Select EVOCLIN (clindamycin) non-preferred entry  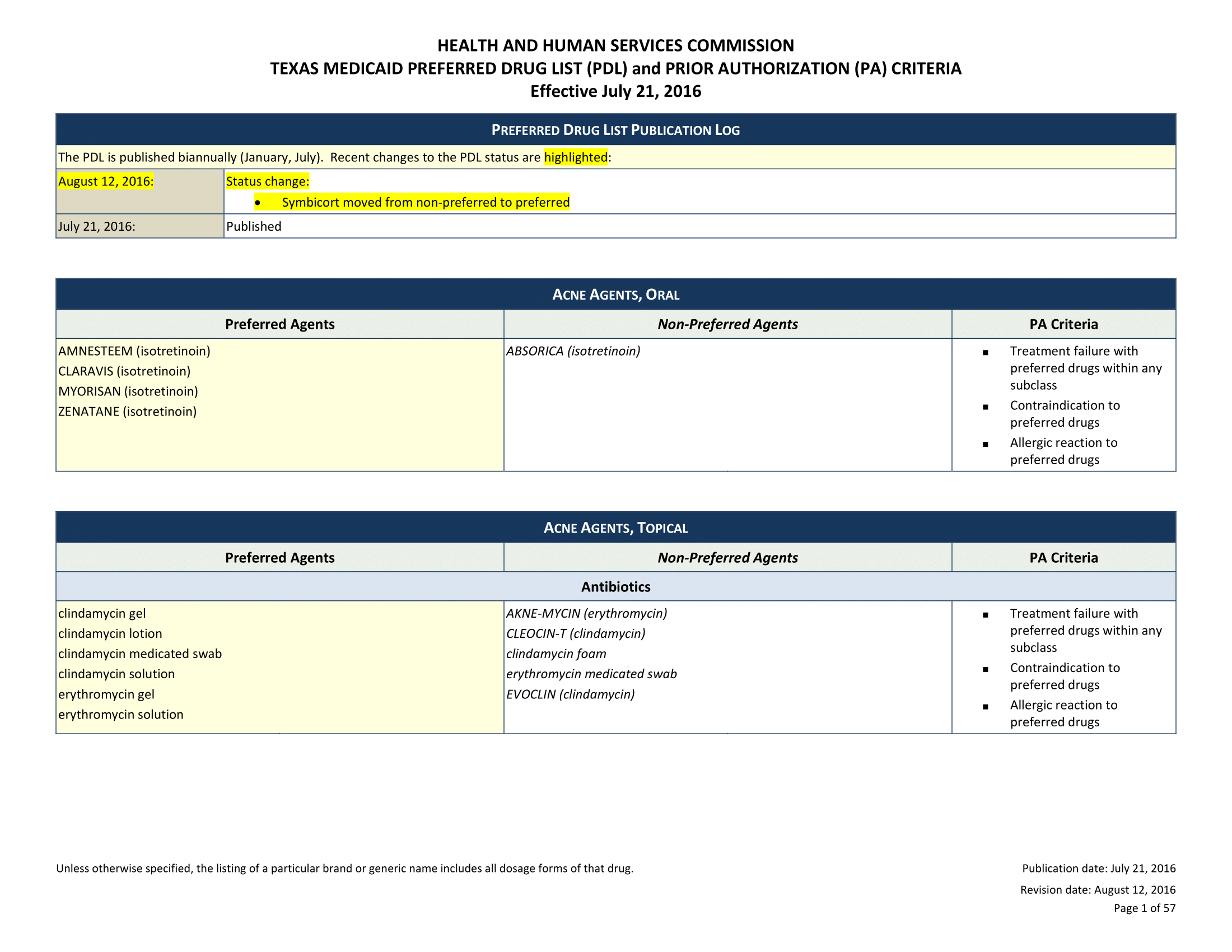pos(570,695)
